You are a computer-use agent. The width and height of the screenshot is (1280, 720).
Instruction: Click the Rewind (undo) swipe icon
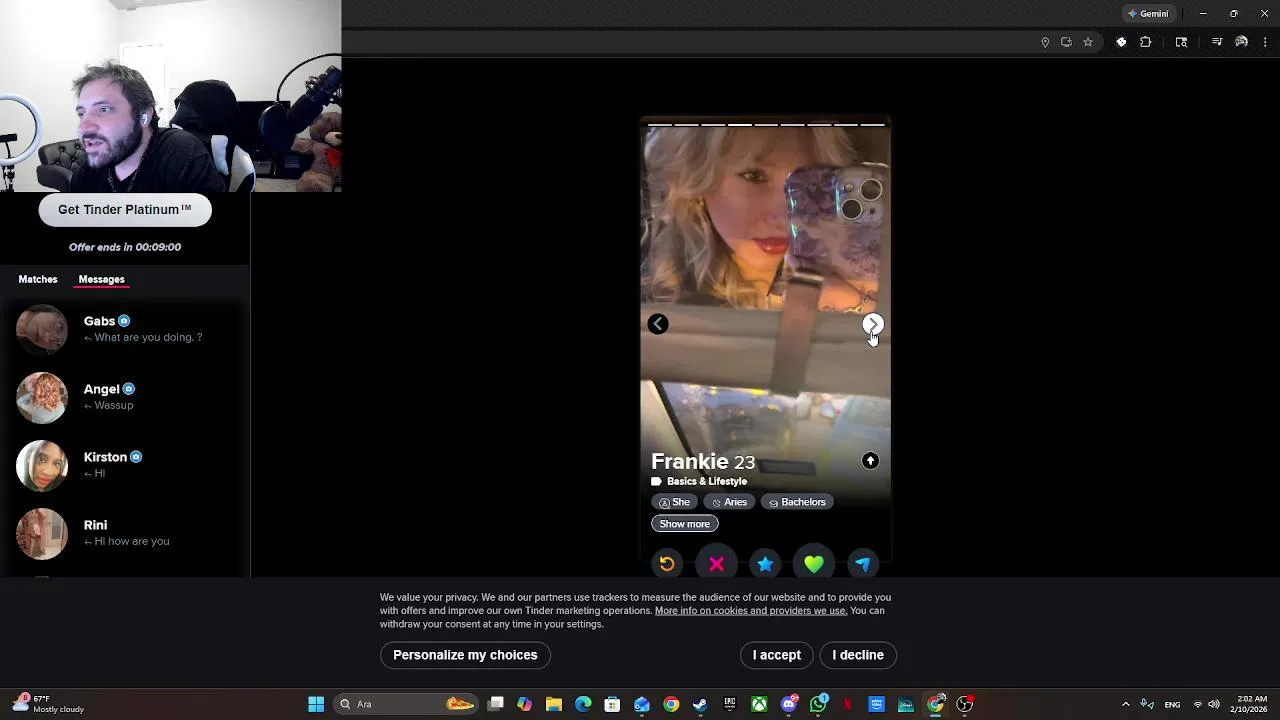[x=667, y=564]
